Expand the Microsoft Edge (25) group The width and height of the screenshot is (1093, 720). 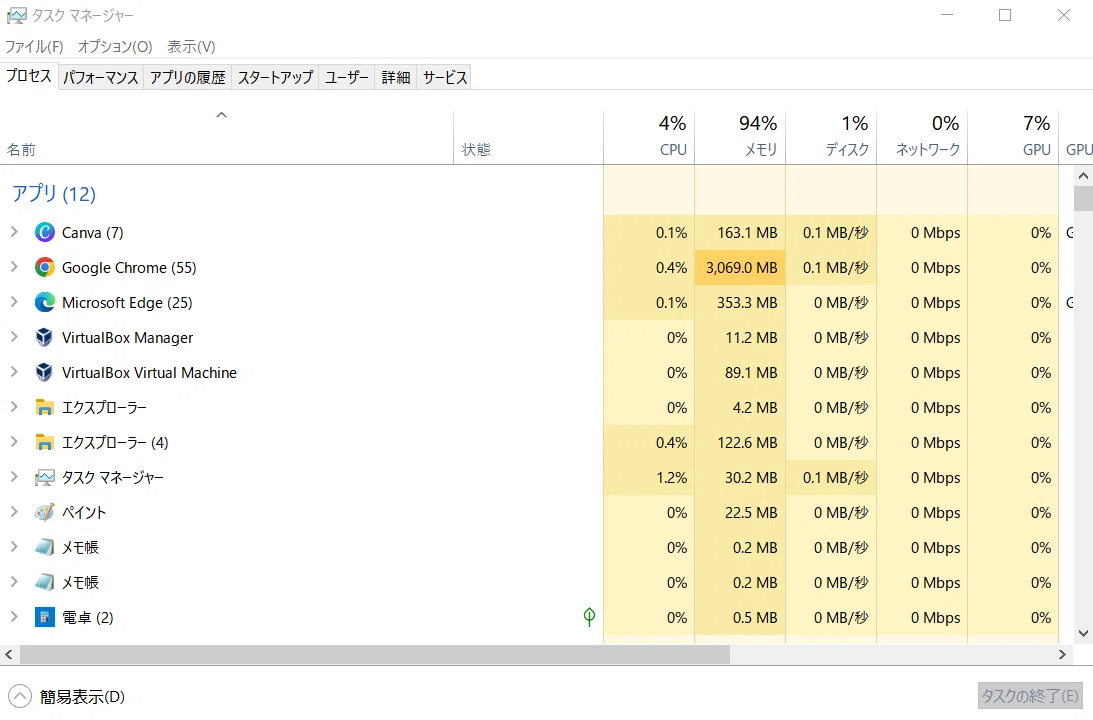14,302
